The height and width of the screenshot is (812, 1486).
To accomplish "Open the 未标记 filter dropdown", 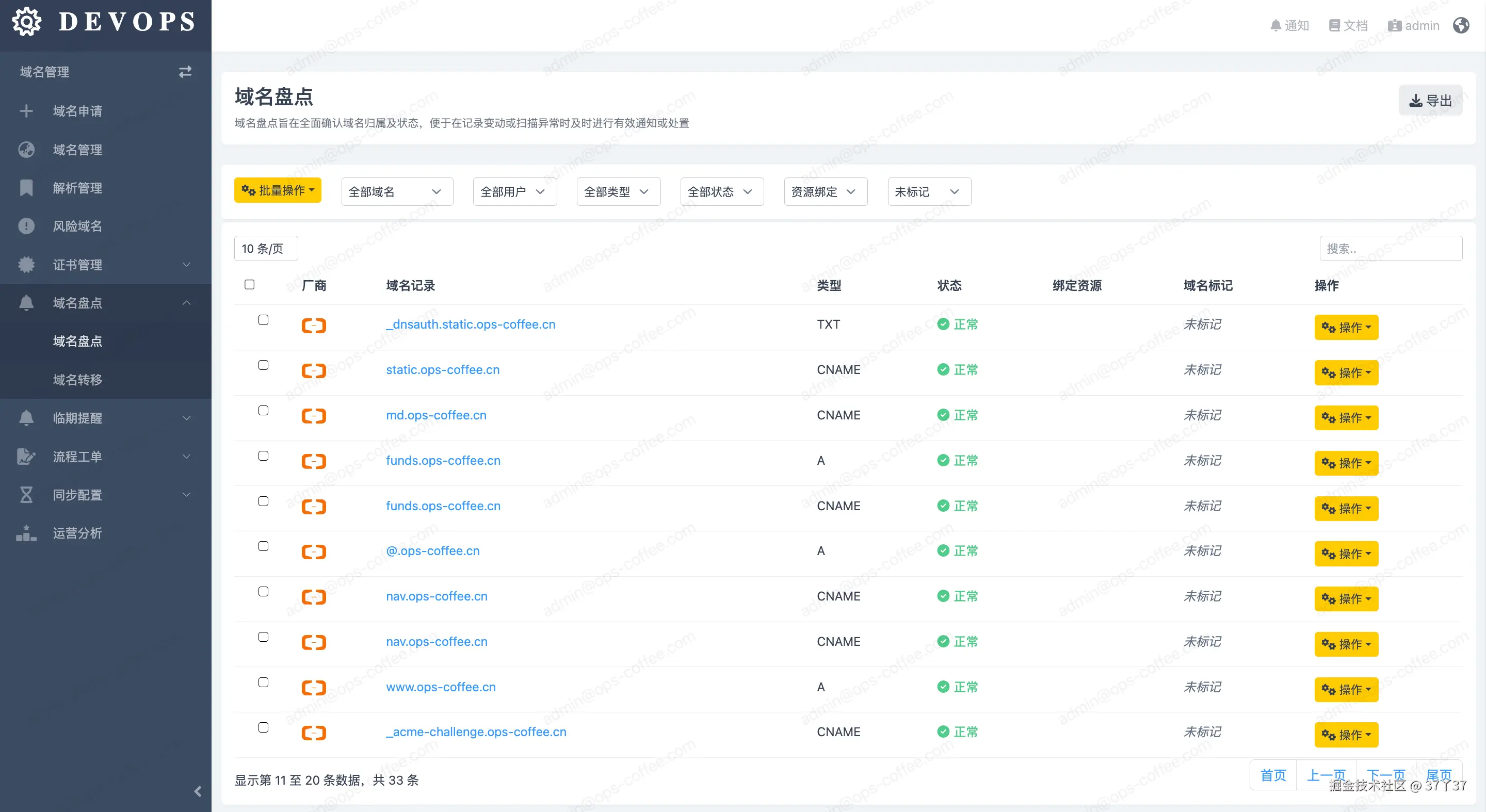I will [x=929, y=191].
